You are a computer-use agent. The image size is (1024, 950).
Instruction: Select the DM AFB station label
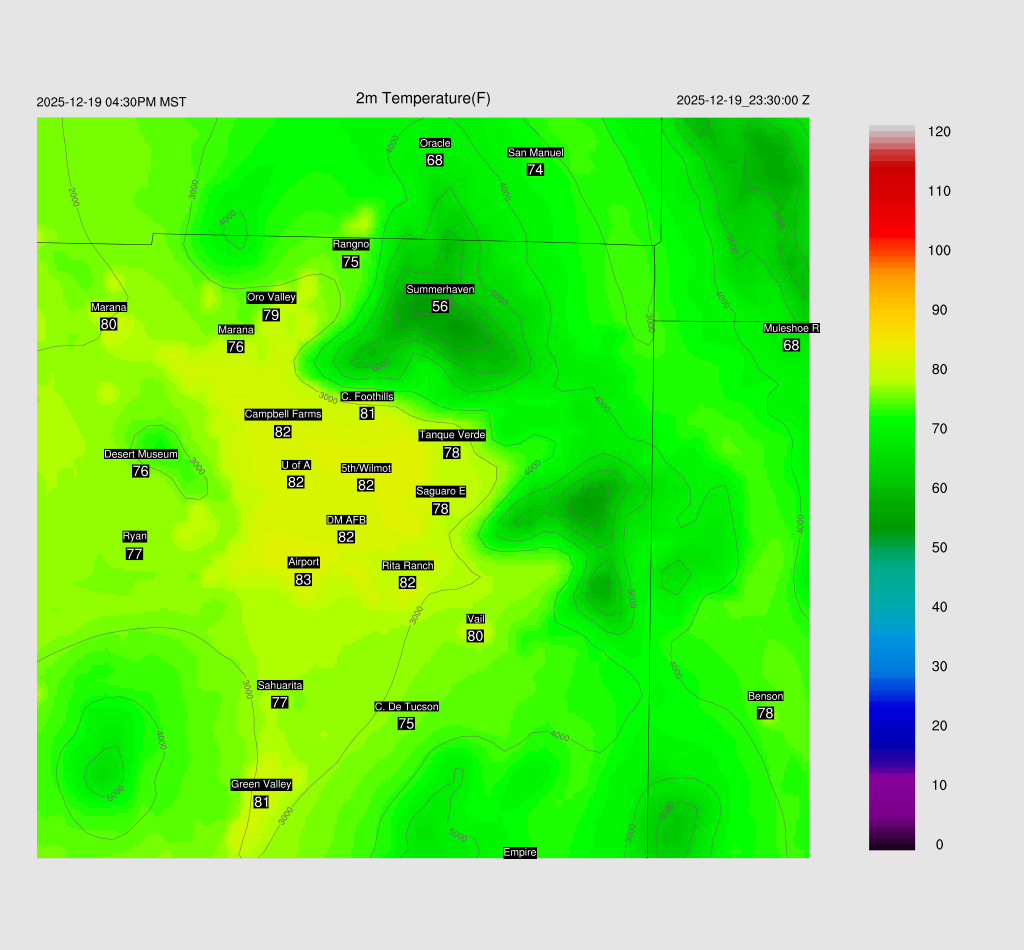click(346, 520)
